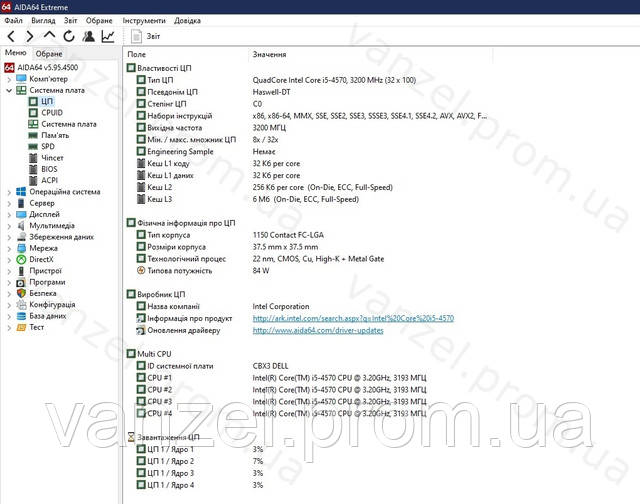The width and height of the screenshot is (640, 504).
Task: Select the BIOS tree item
Action: pyautogui.click(x=48, y=169)
